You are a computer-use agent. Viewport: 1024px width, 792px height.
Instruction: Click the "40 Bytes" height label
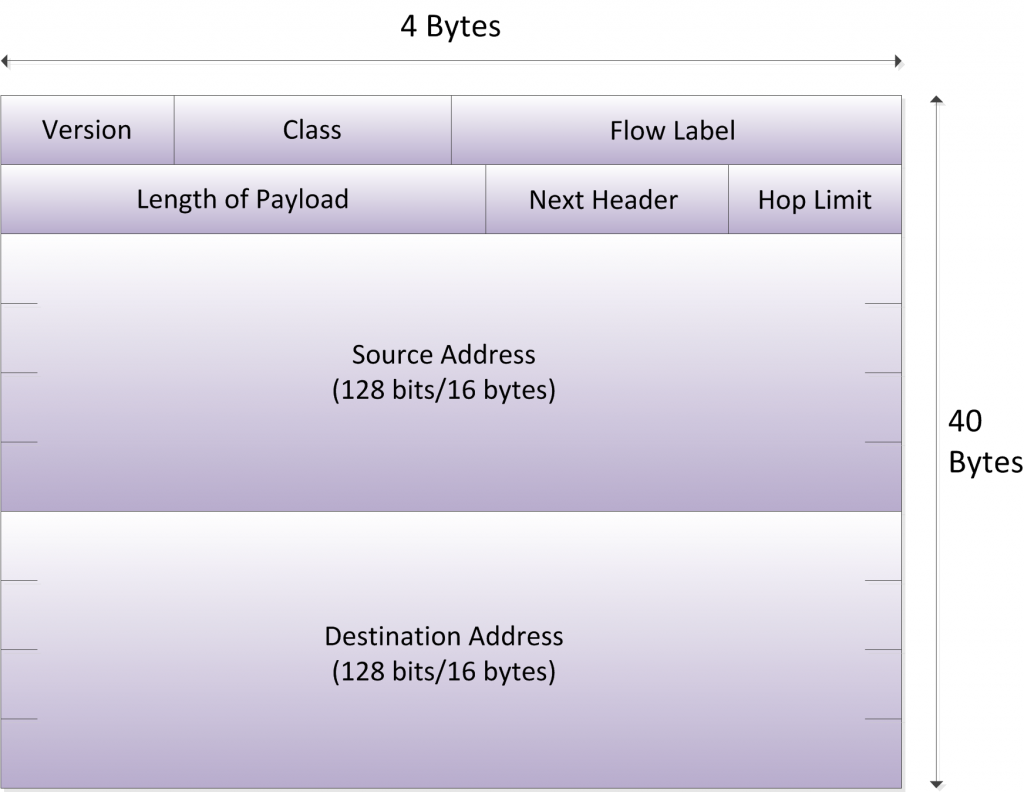tap(984, 442)
